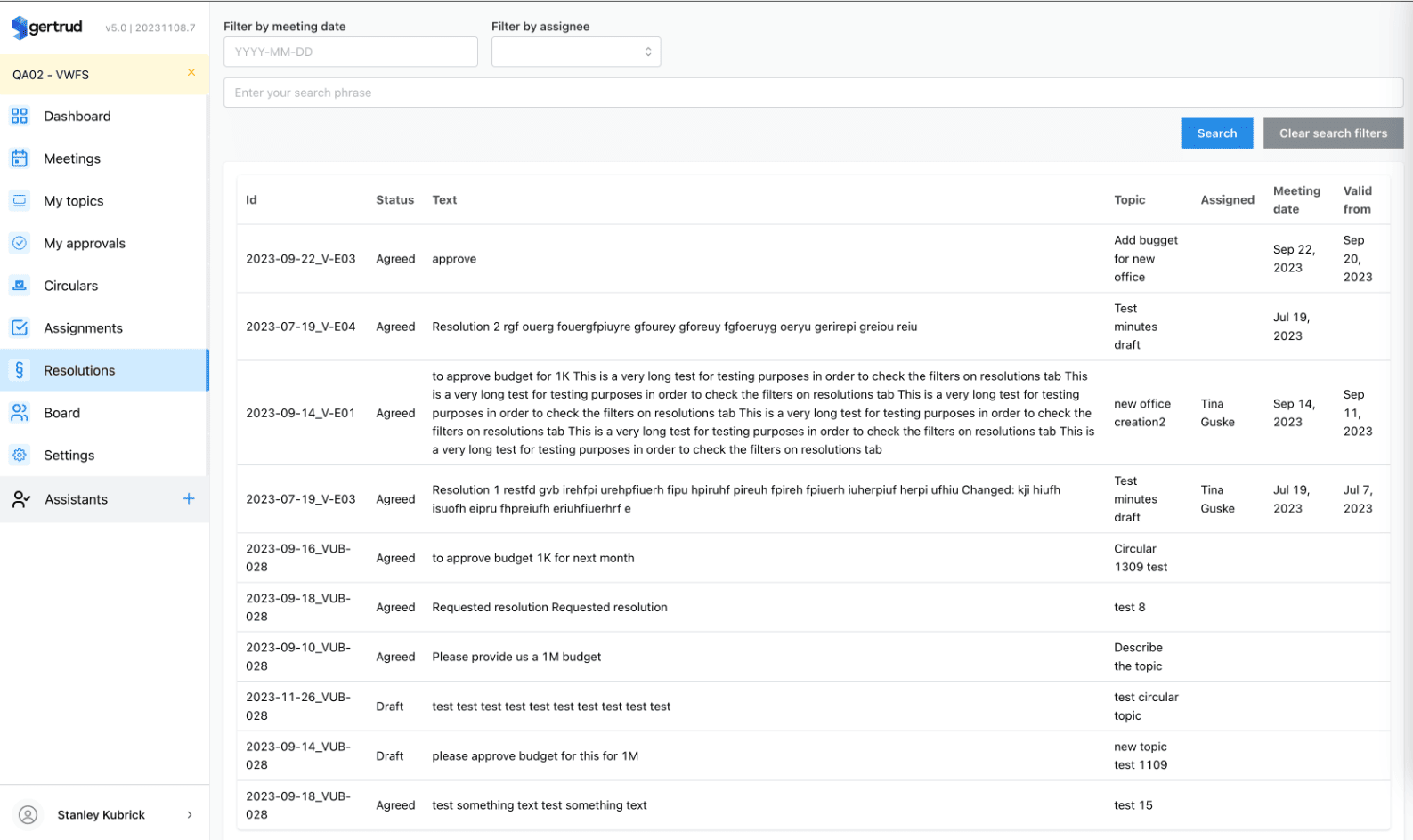Add an assistant with the plus icon
This screenshot has height=840, width=1413.
click(189, 499)
